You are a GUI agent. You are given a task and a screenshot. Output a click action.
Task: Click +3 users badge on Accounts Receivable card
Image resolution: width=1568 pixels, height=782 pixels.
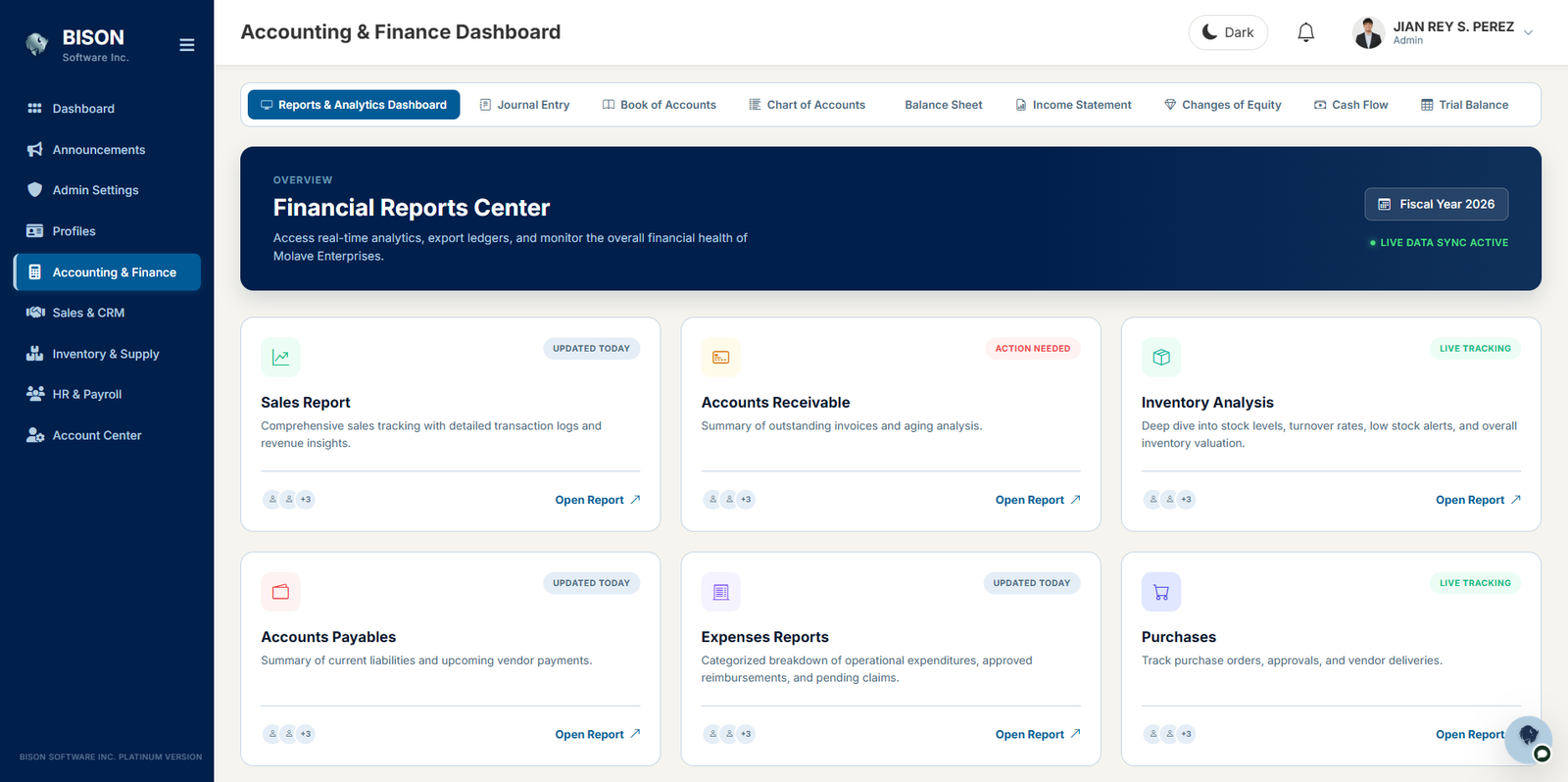pyautogui.click(x=746, y=500)
